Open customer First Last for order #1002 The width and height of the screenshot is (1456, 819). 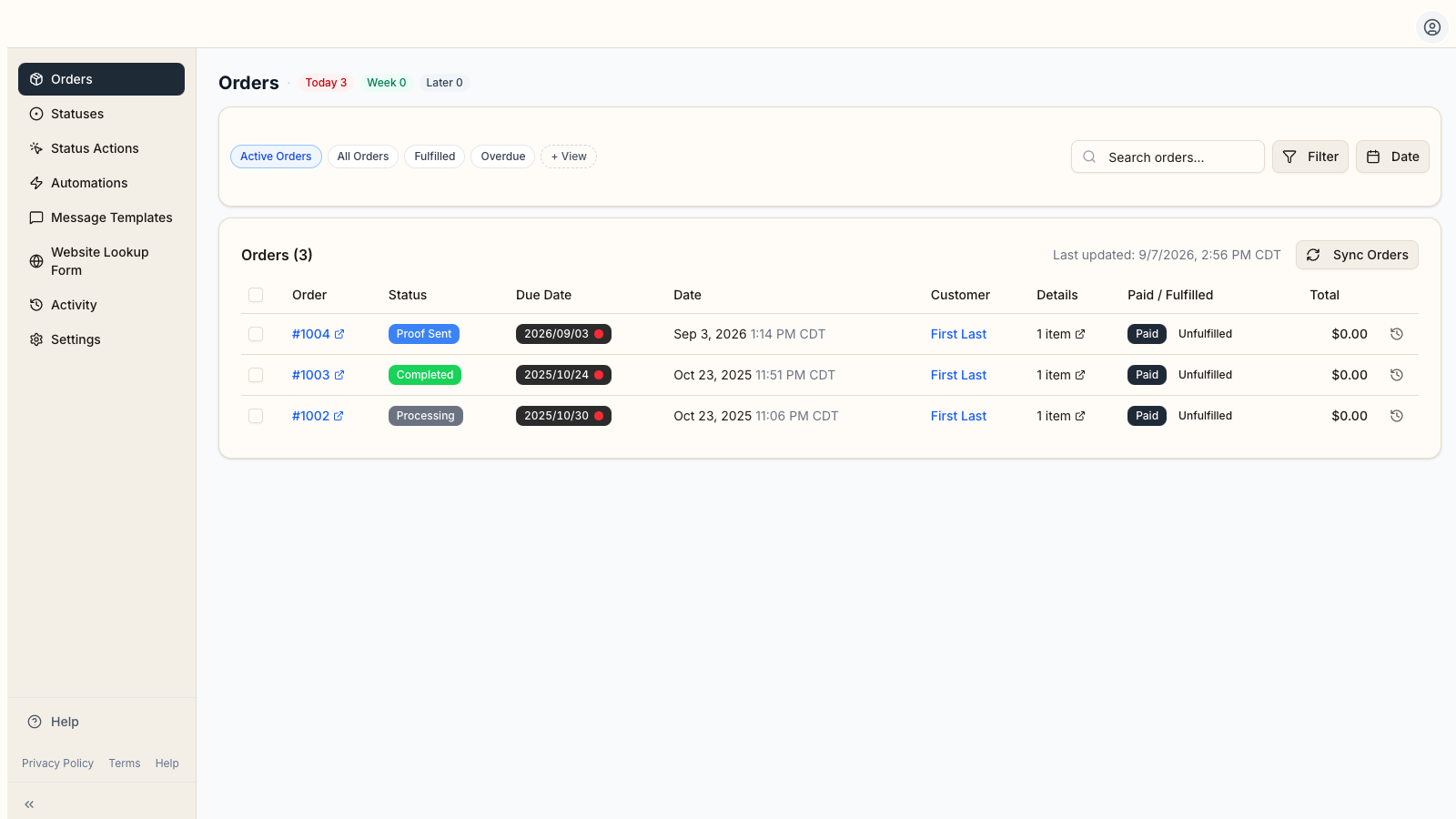[x=958, y=416]
